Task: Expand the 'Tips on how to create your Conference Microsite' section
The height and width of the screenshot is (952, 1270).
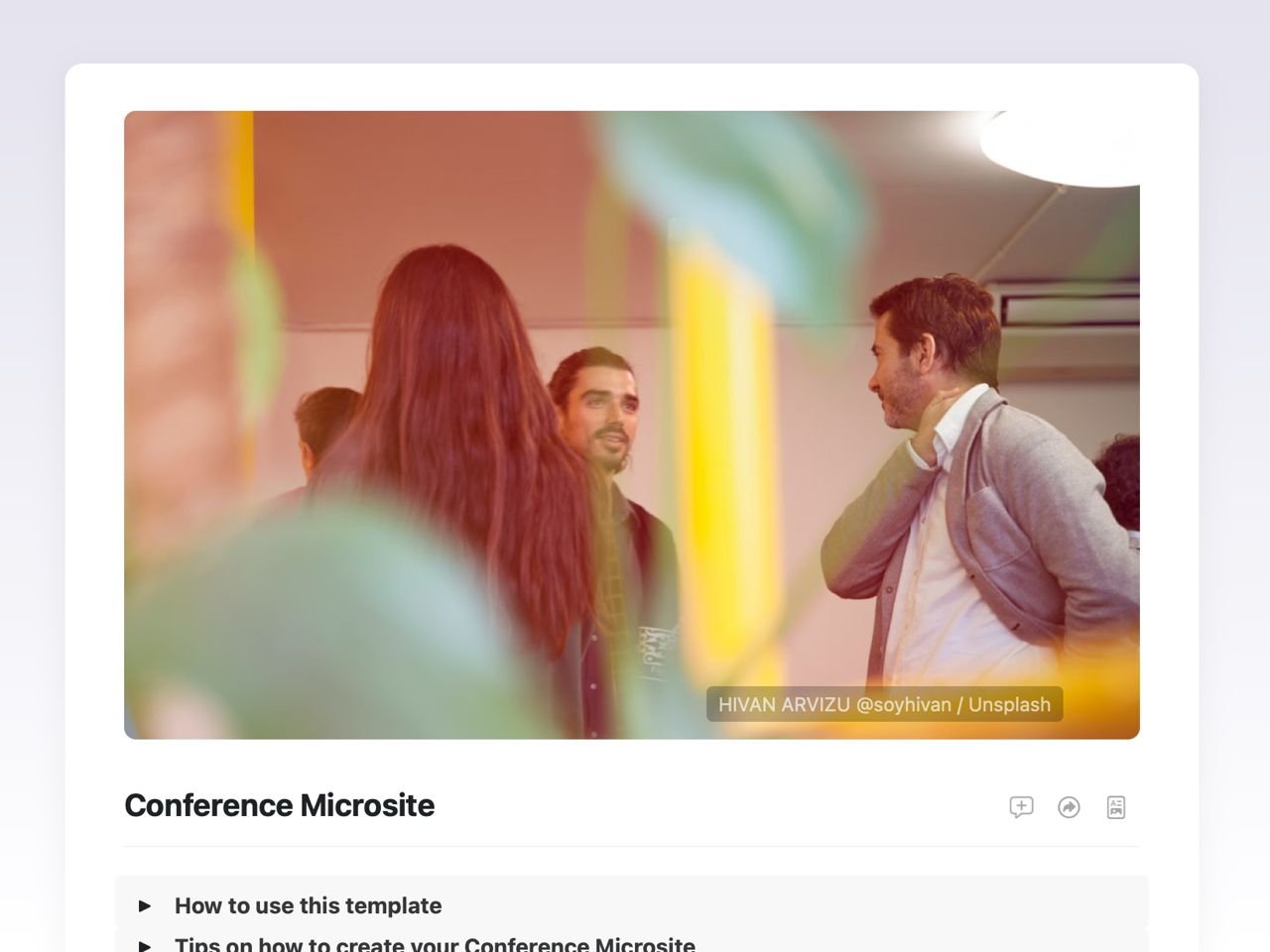Action: (x=435, y=943)
